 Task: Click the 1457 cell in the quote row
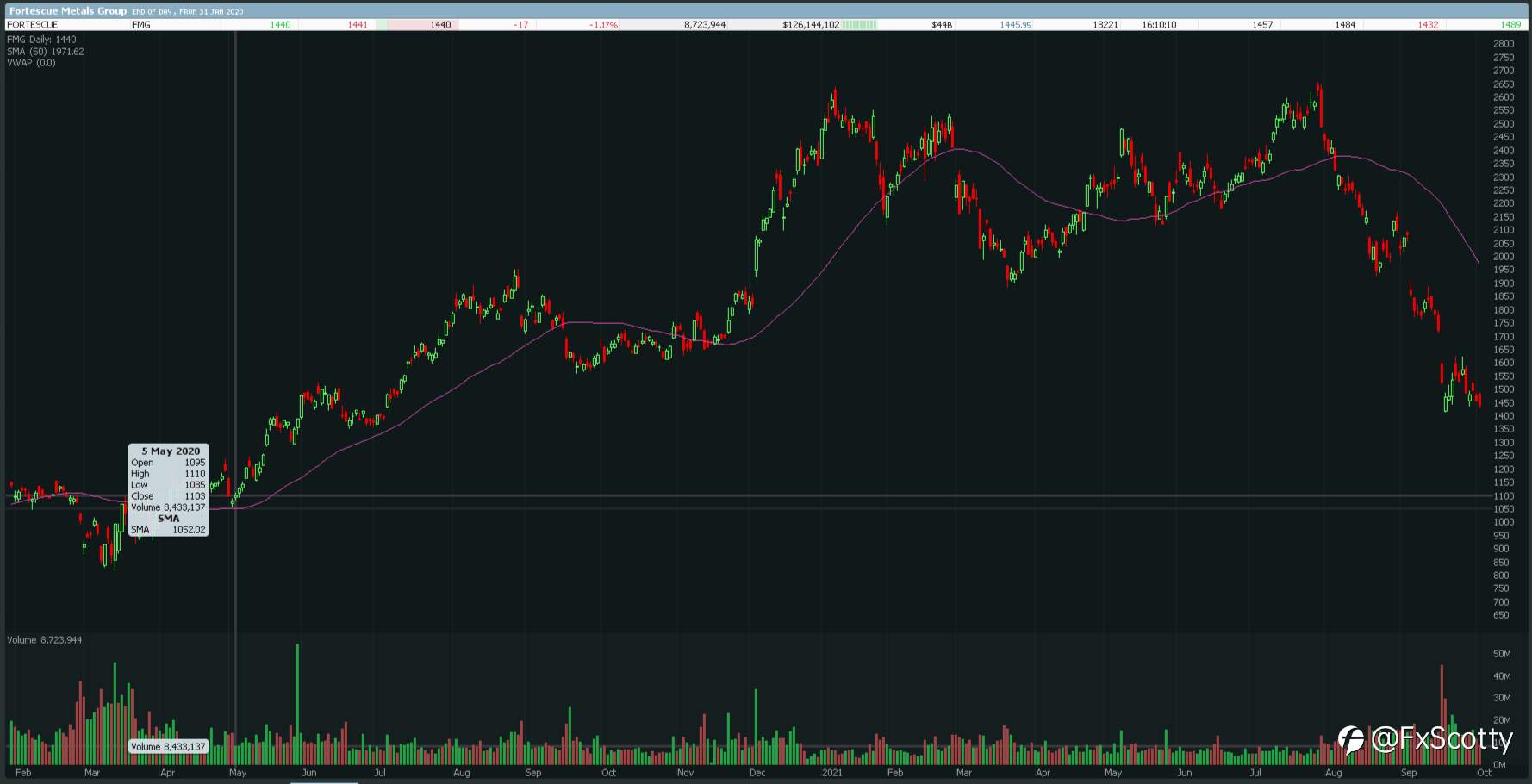click(1262, 25)
